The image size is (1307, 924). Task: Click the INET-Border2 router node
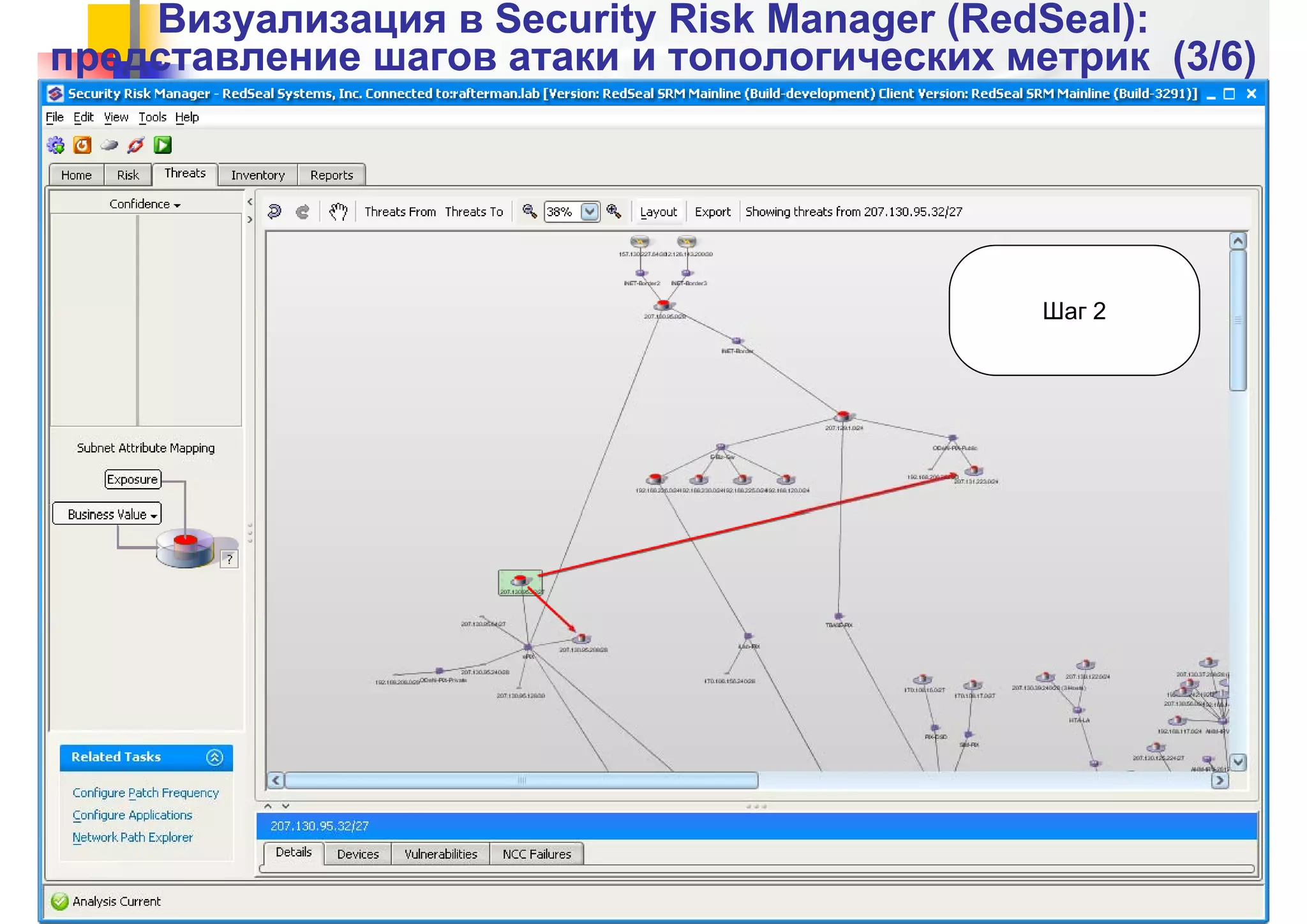[641, 273]
